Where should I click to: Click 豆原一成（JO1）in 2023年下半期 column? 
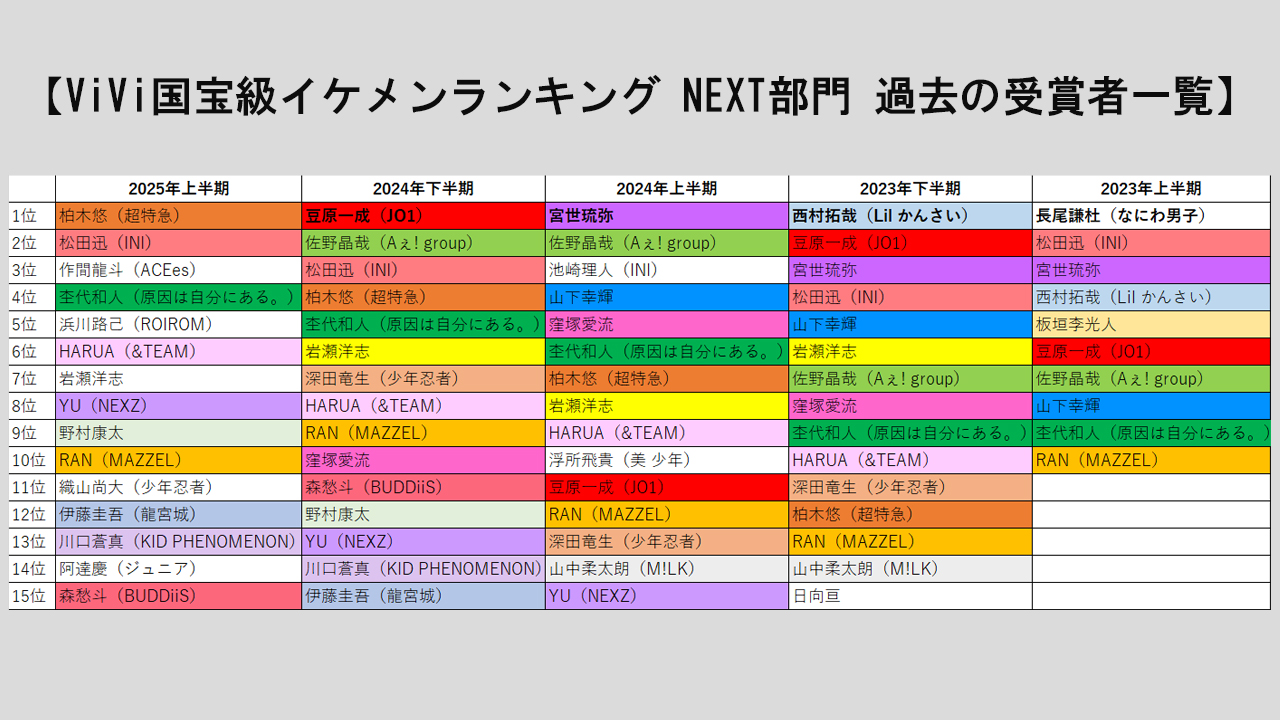click(x=910, y=243)
